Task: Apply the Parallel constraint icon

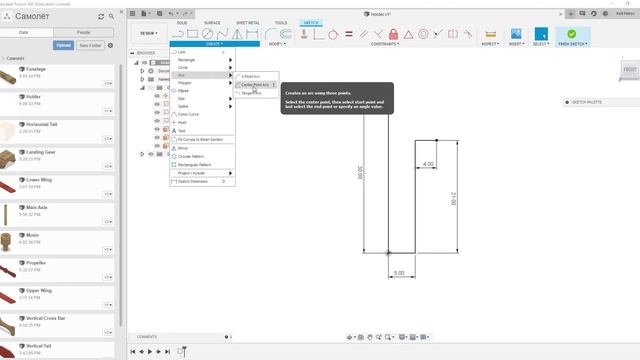Action: (363, 34)
